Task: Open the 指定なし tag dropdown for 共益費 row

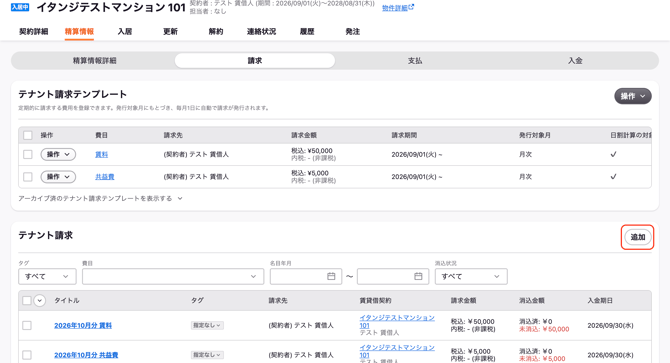Action: click(207, 355)
